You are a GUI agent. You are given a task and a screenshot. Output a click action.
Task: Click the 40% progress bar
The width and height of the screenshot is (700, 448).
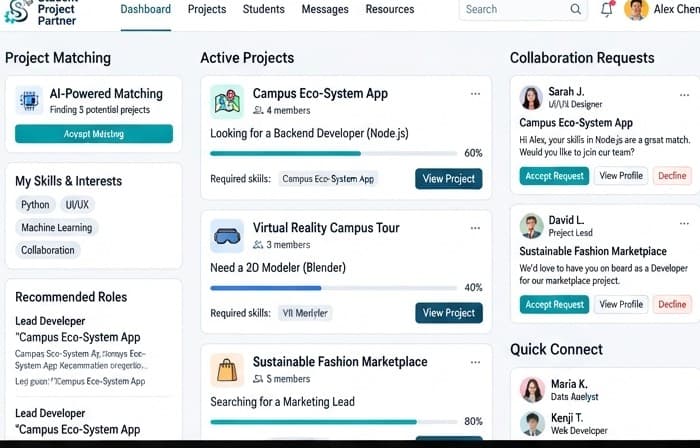333,288
